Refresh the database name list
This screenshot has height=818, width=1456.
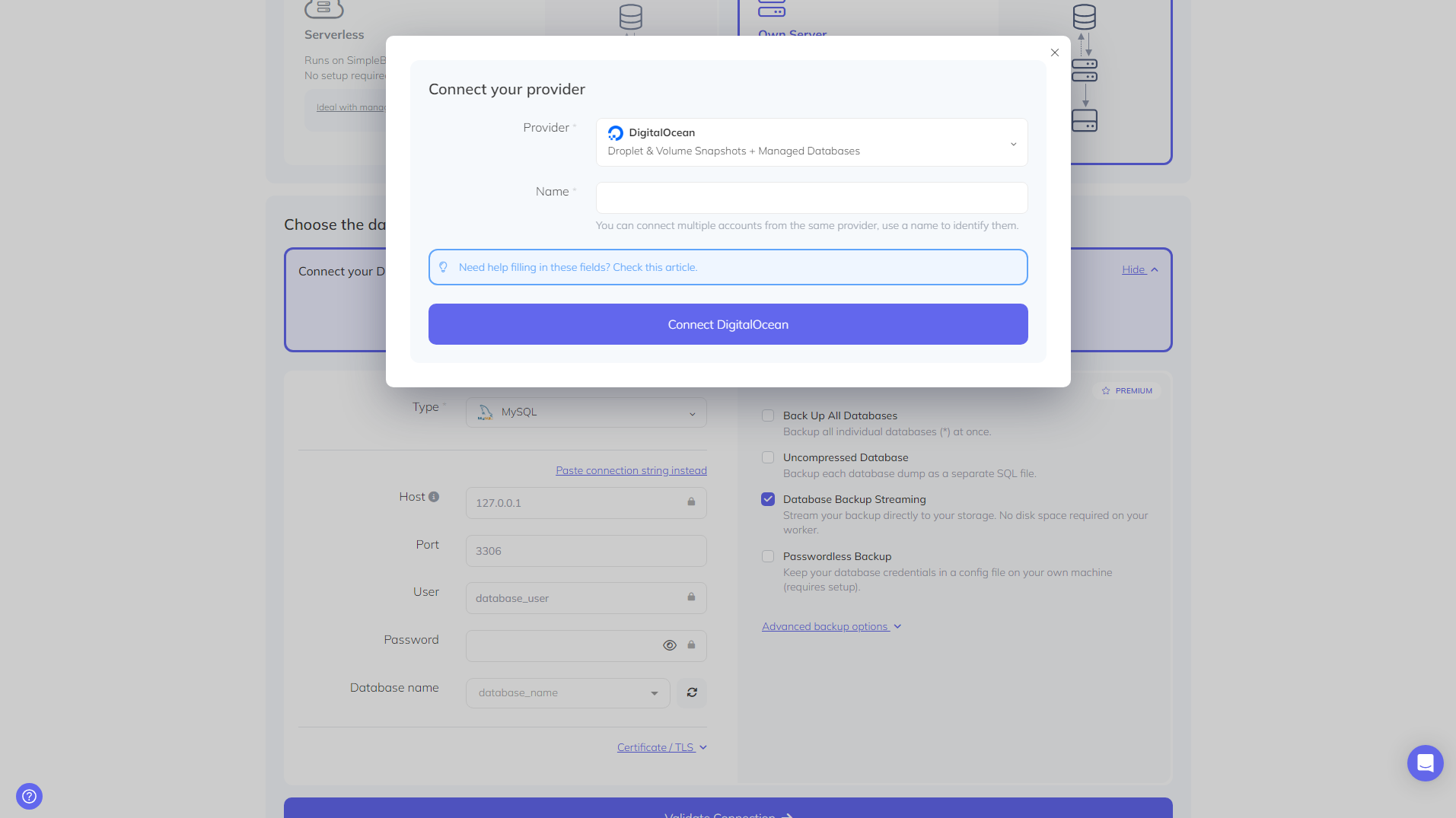point(691,692)
